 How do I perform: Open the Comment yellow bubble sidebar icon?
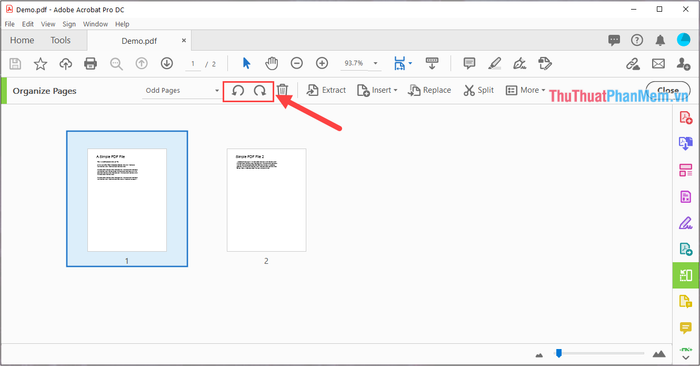(x=686, y=328)
